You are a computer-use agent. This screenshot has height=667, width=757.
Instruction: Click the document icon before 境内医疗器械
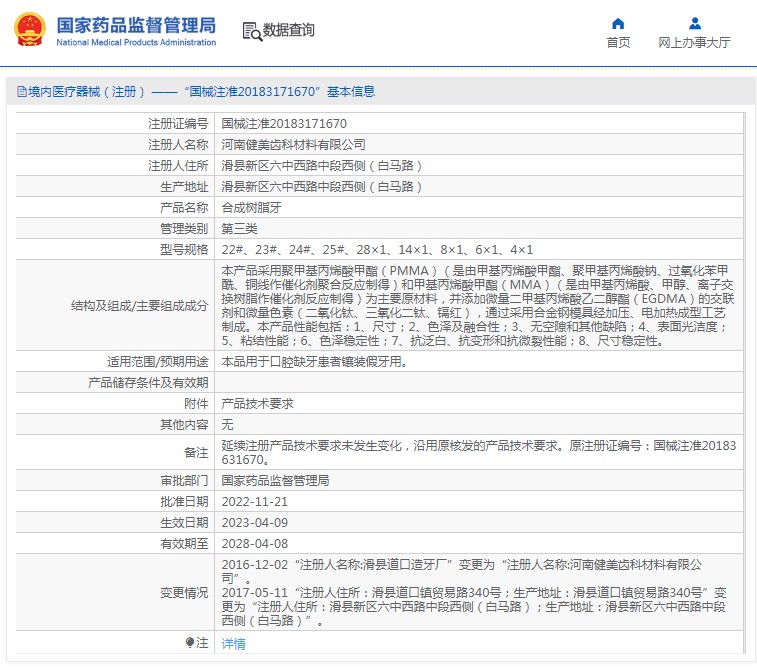(21, 91)
